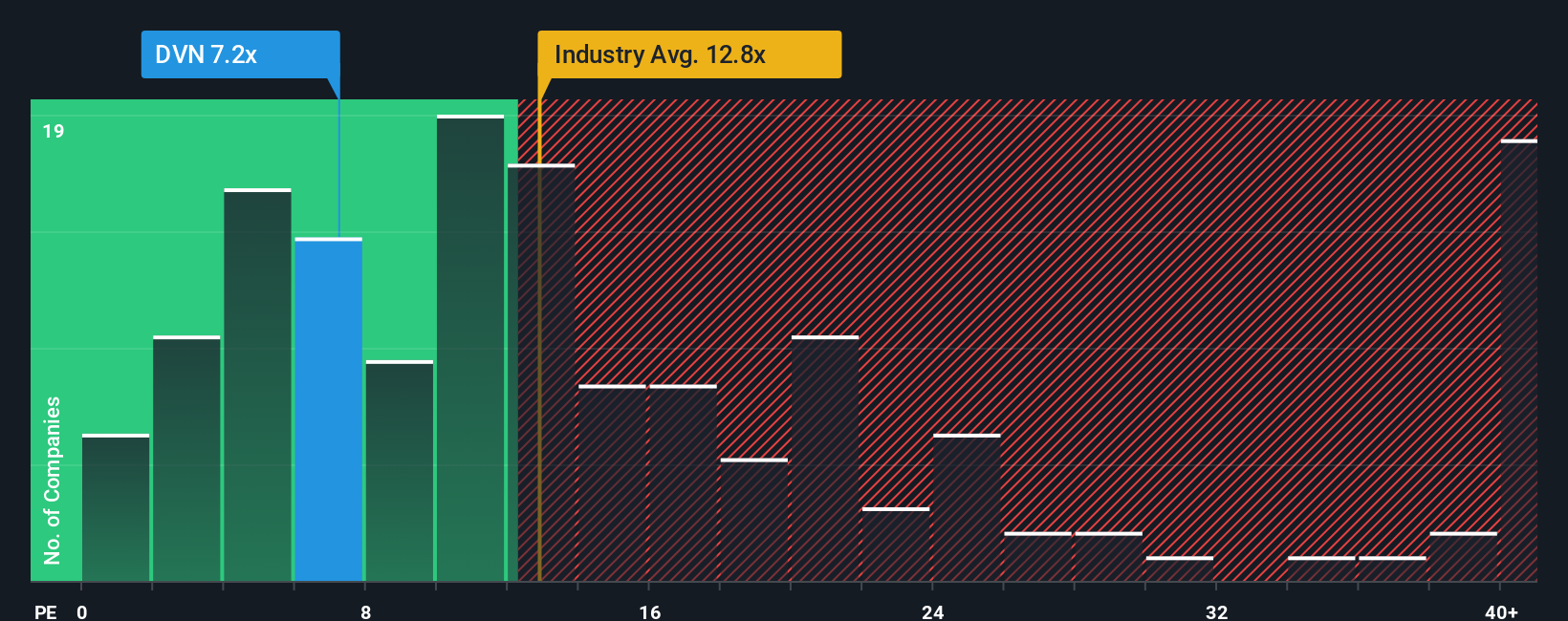Click the 'No. of Companies' vertical axis title
The height and width of the screenshot is (621, 1568).
point(53,480)
